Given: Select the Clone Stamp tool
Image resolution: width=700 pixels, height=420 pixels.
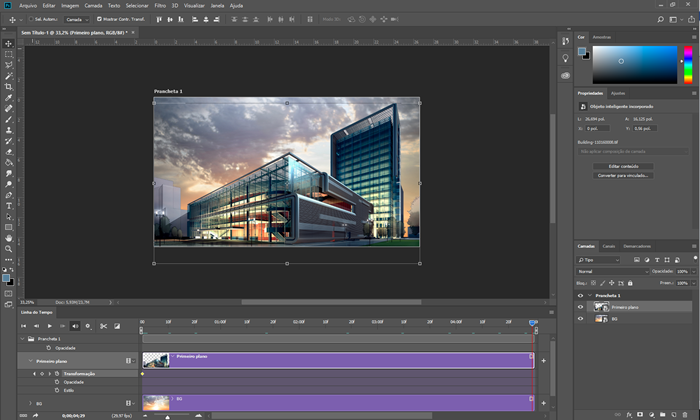Looking at the screenshot, I should tap(8, 130).
